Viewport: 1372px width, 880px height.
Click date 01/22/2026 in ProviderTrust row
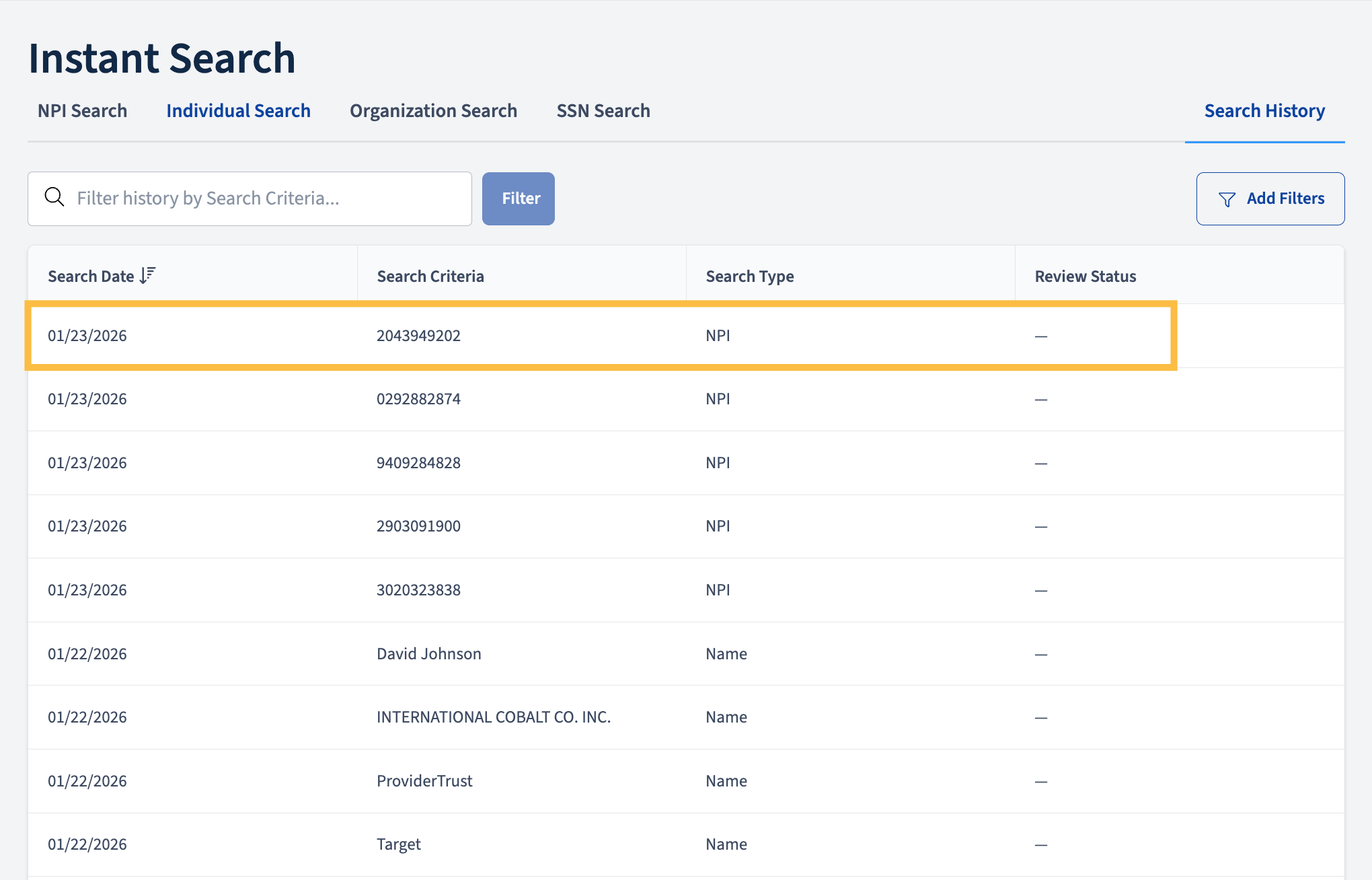point(87,781)
